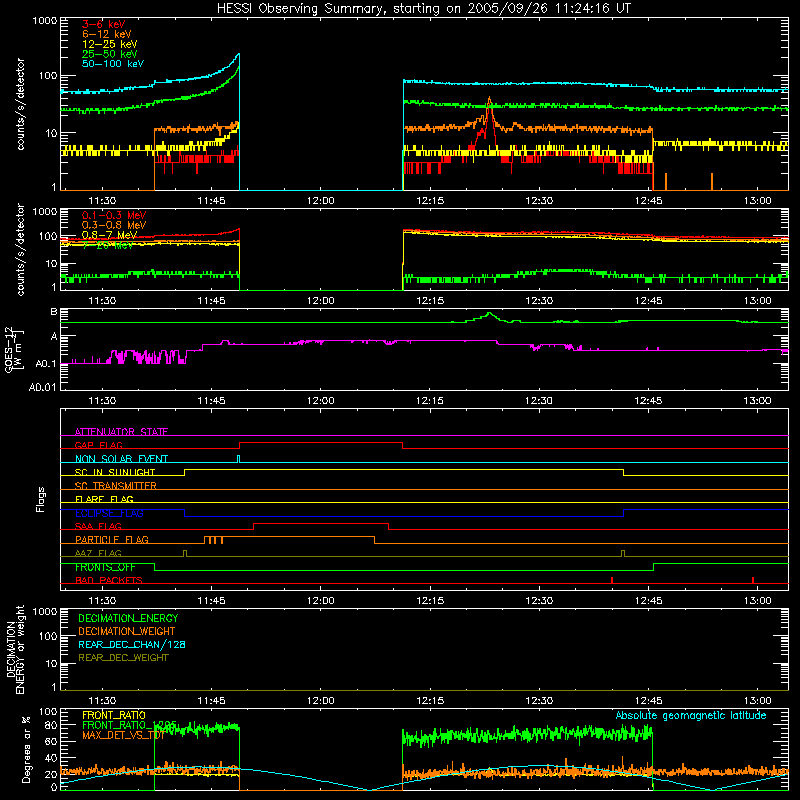Click the 'A0.1' tick label on GOES axis
Screen dimensions: 800x800
coord(45,364)
